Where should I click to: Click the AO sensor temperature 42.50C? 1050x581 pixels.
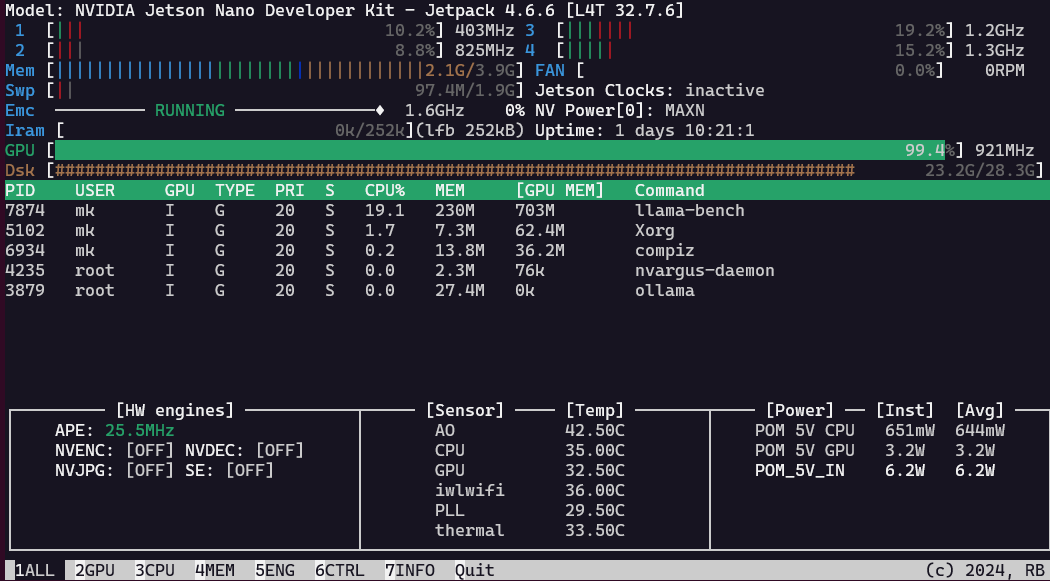tap(595, 430)
